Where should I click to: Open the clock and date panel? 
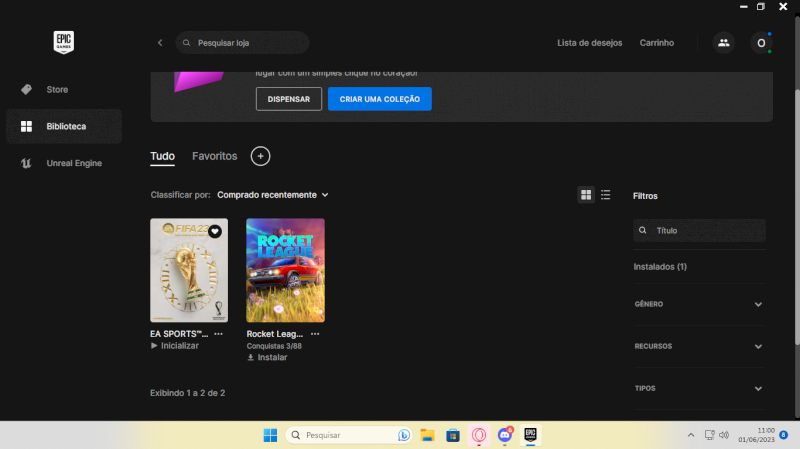(x=756, y=435)
